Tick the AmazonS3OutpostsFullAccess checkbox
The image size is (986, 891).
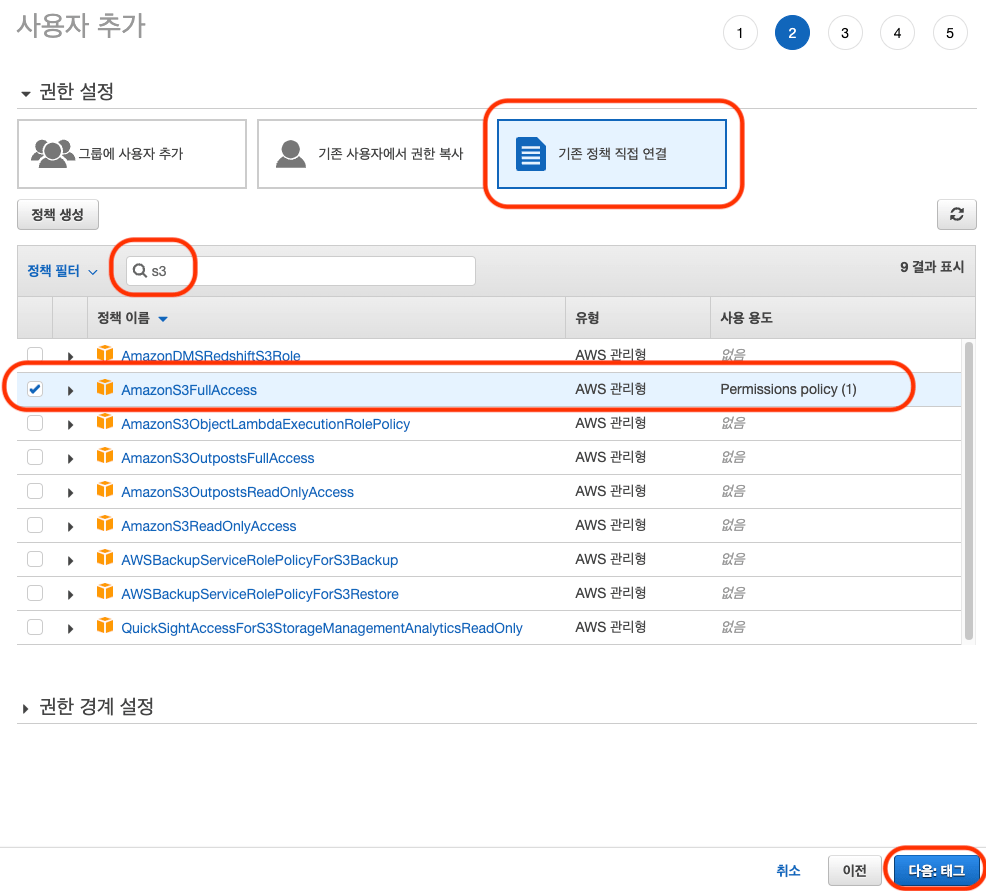coord(35,458)
